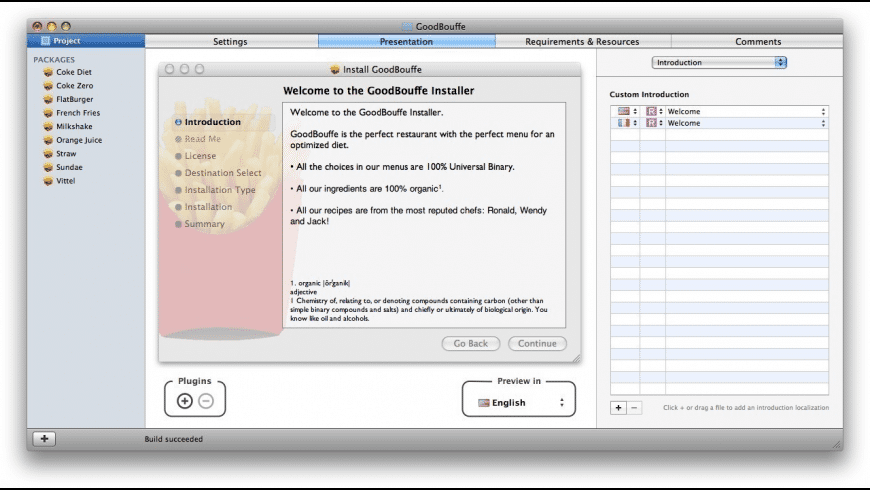Switch to the Presentation tab
Image resolution: width=870 pixels, height=490 pixels.
406,42
